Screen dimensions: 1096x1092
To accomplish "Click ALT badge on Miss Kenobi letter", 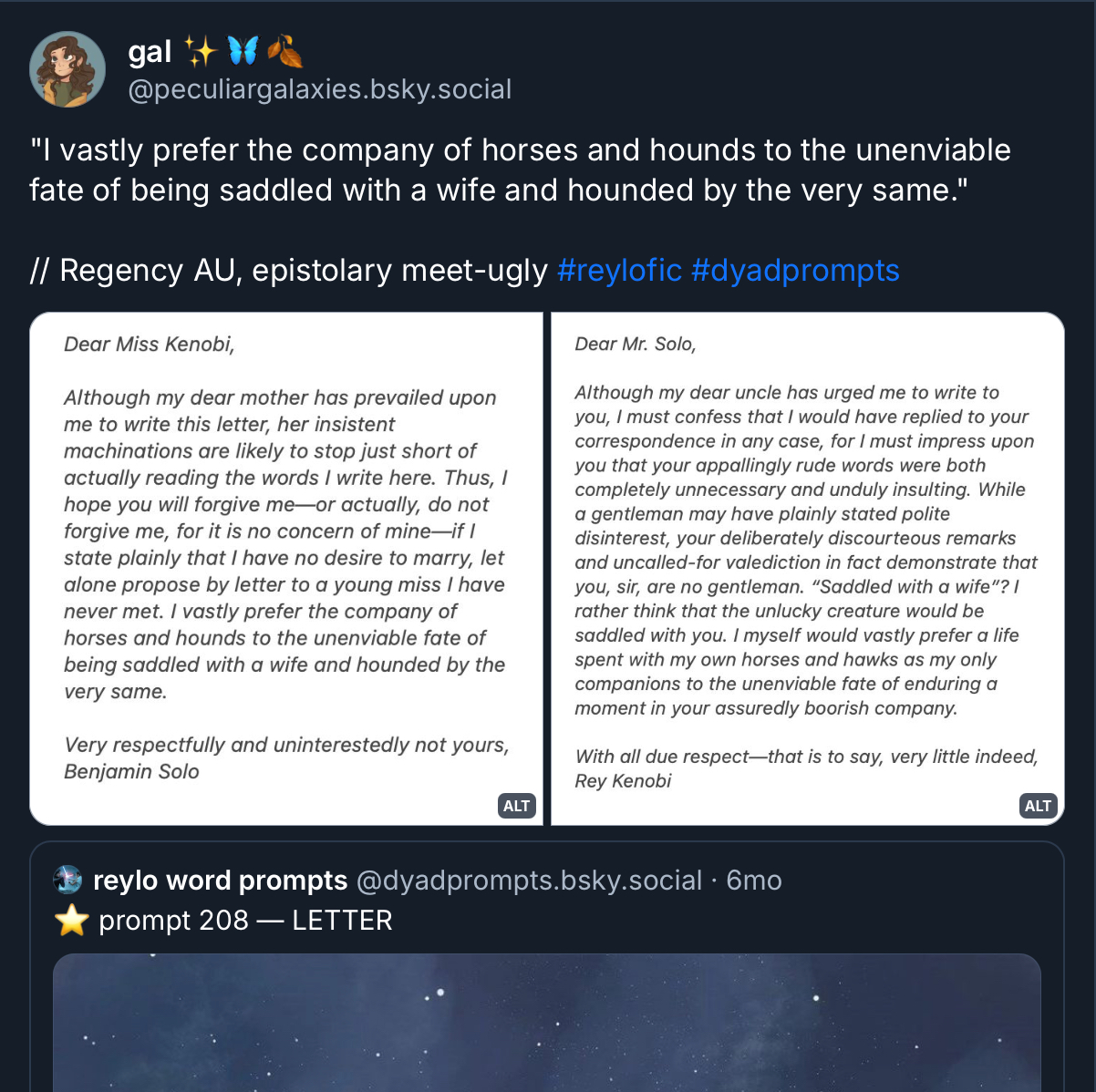I will pyautogui.click(x=516, y=806).
